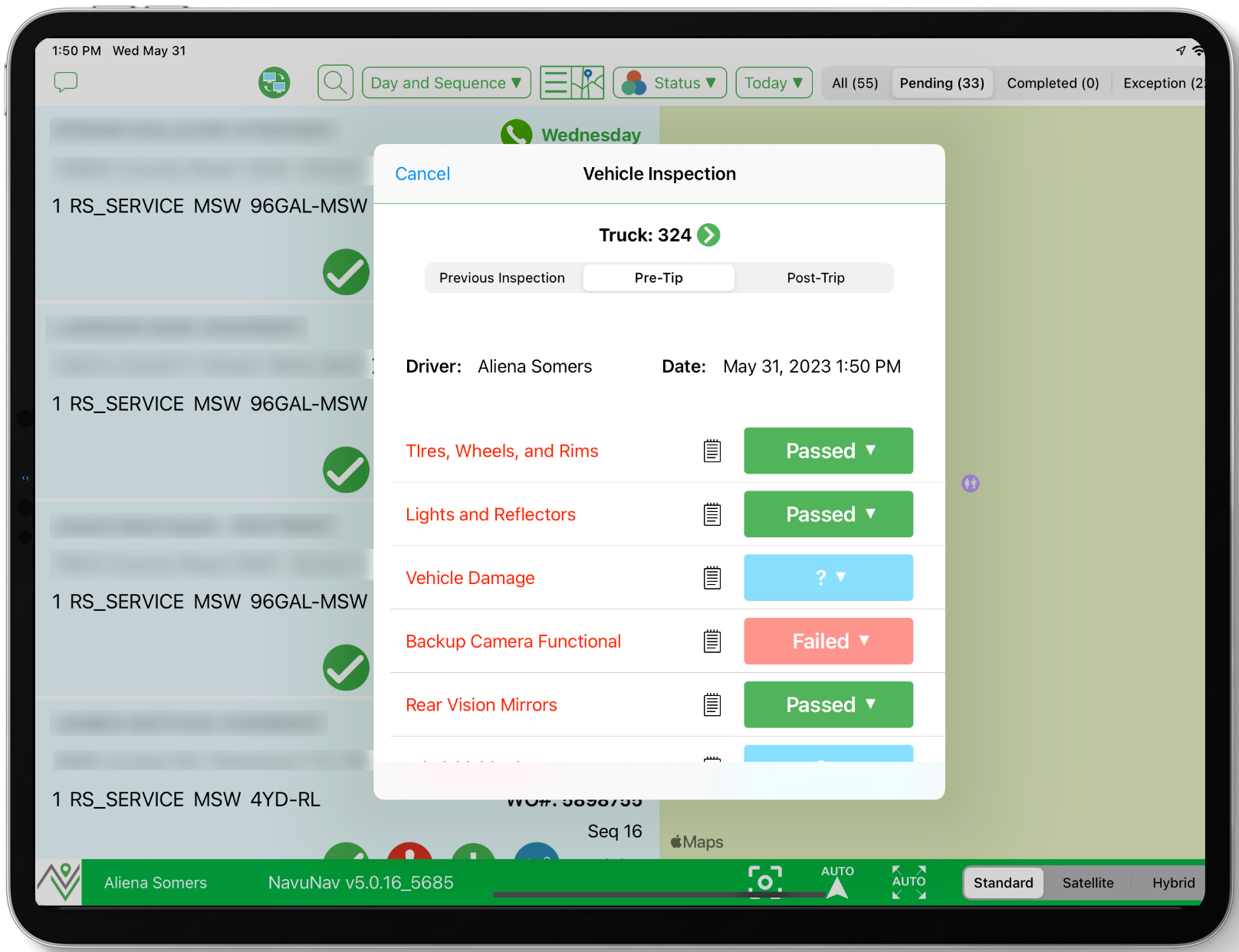Screen dimensions: 1239x952
Task: Tap the Rear Vision Mirrors label
Action: (x=481, y=704)
